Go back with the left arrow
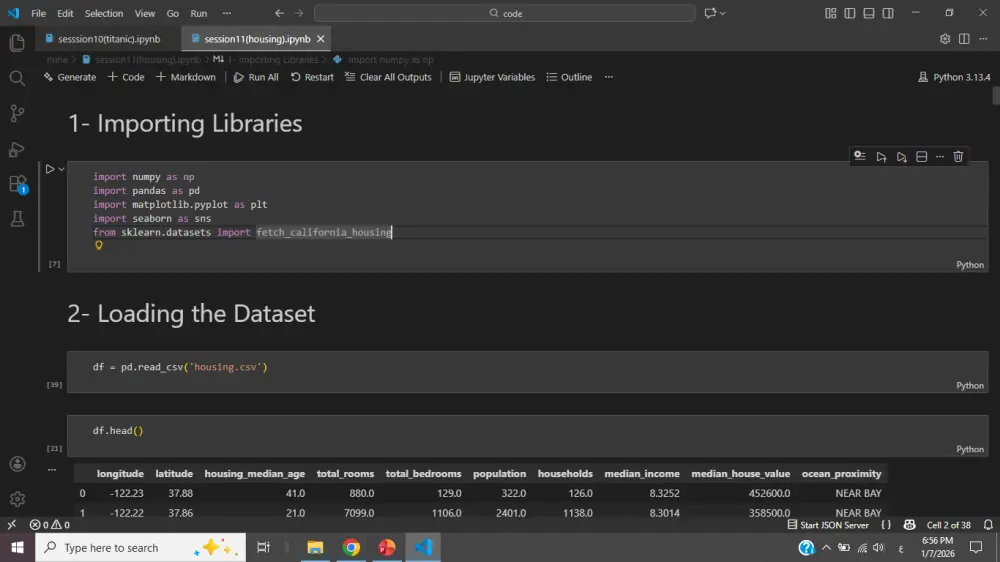 click(x=279, y=13)
